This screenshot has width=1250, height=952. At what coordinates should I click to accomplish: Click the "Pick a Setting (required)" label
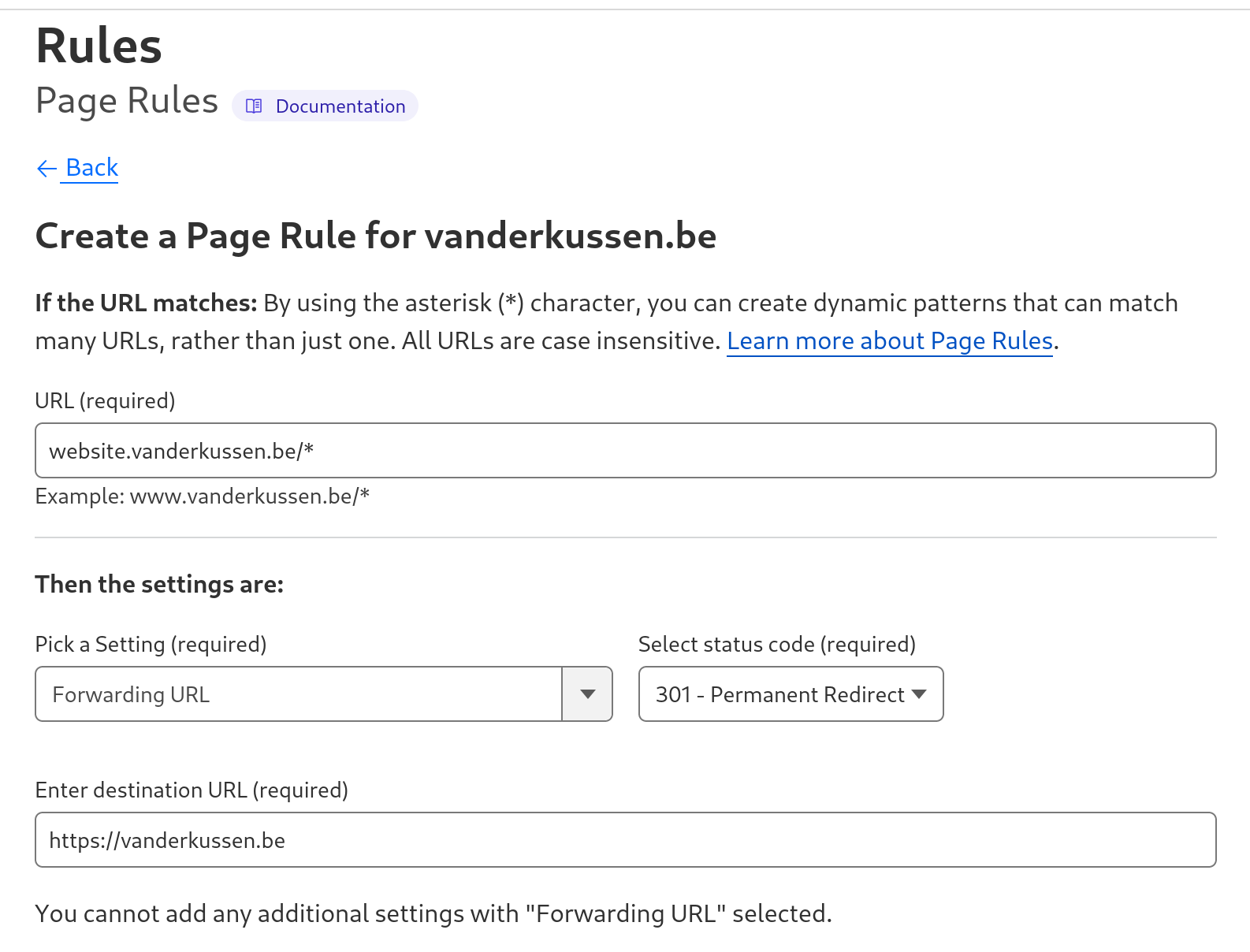(x=151, y=645)
